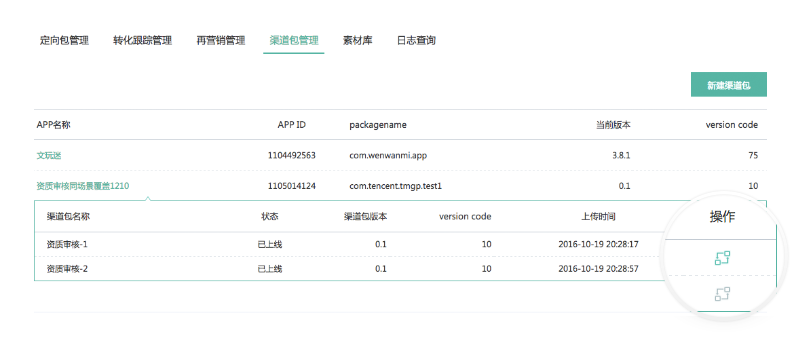
Task: Click the packagename column header
Action: tap(378, 125)
